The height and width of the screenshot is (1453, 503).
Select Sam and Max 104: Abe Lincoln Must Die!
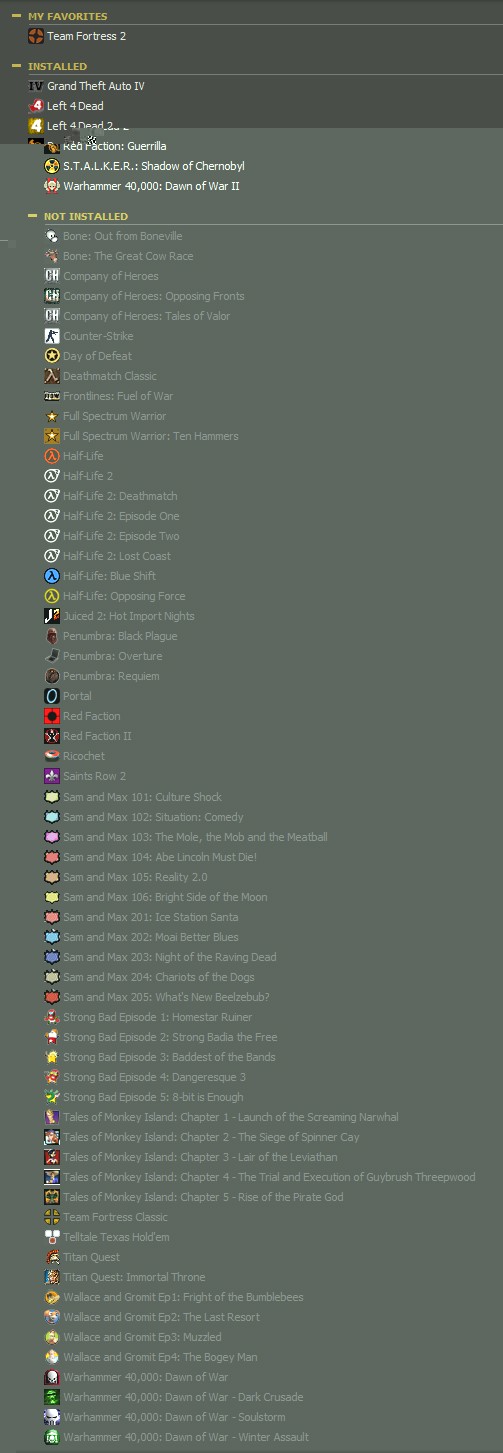(160, 857)
